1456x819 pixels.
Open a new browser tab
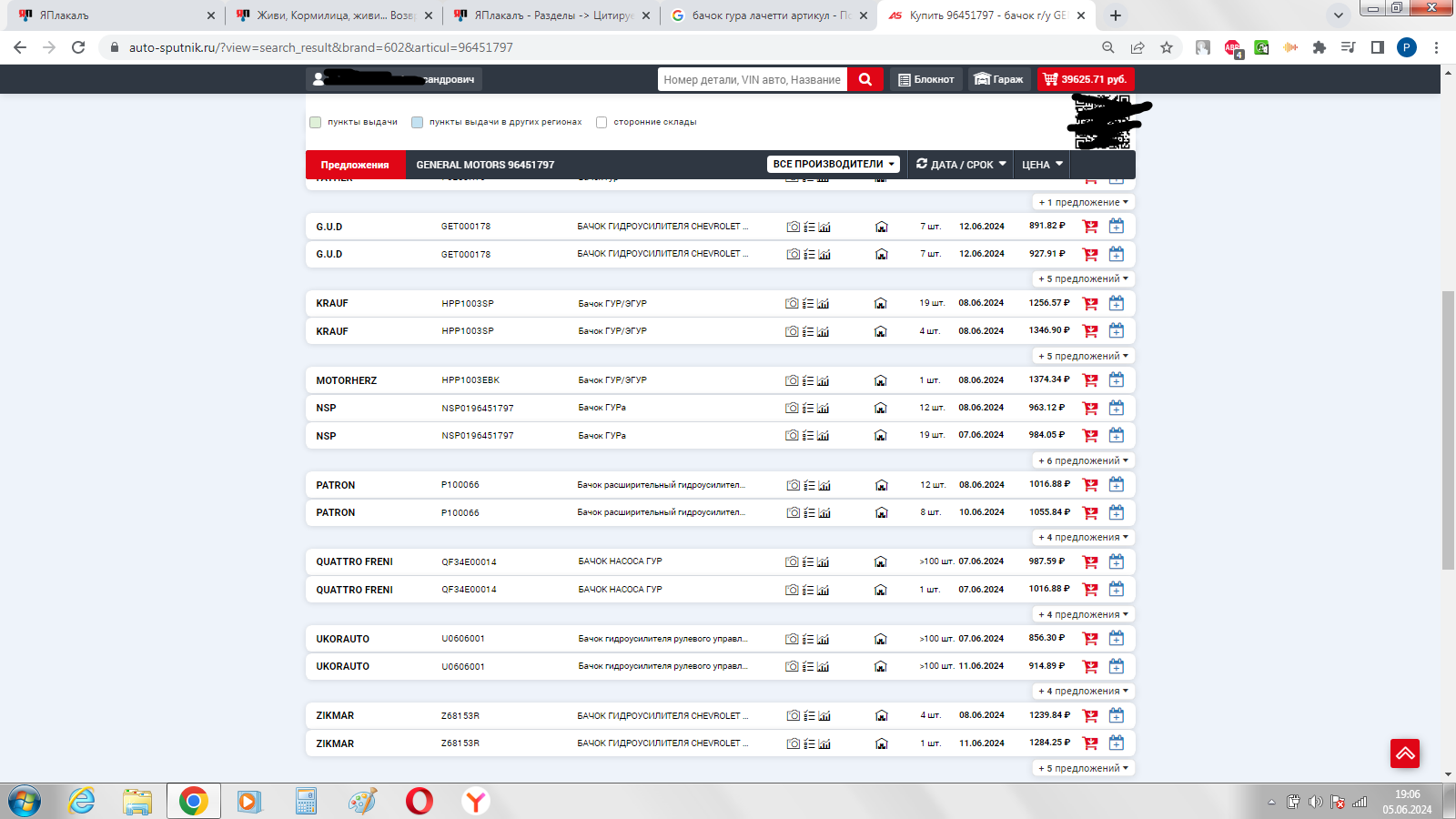click(x=1116, y=15)
